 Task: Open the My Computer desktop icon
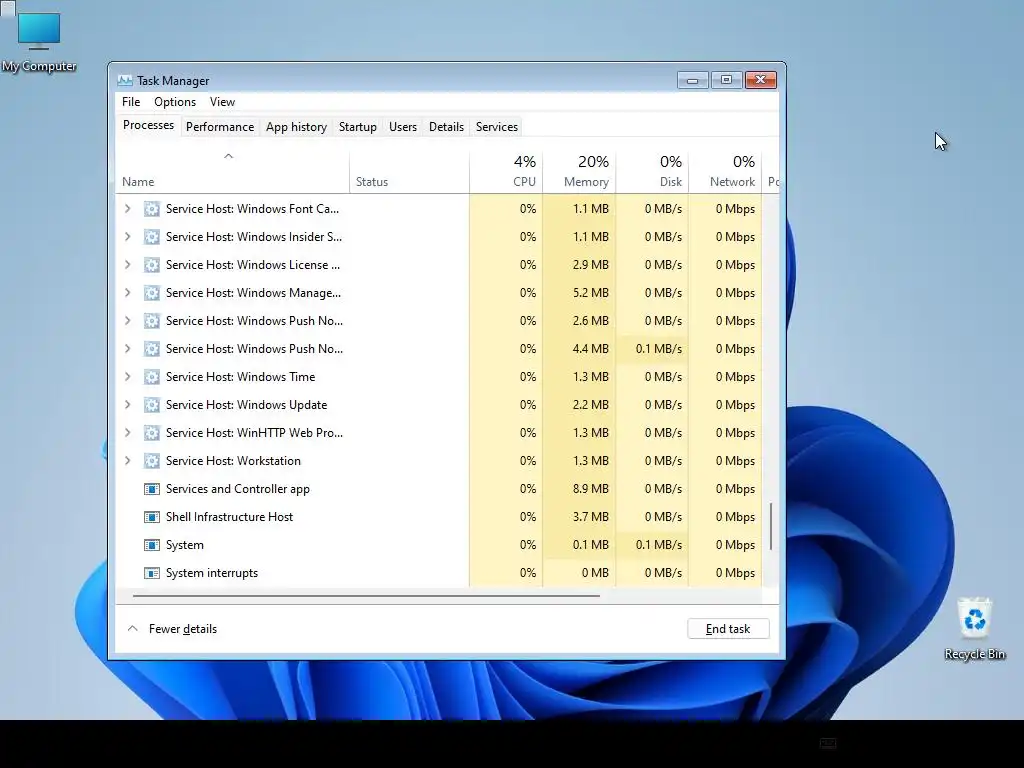(39, 42)
